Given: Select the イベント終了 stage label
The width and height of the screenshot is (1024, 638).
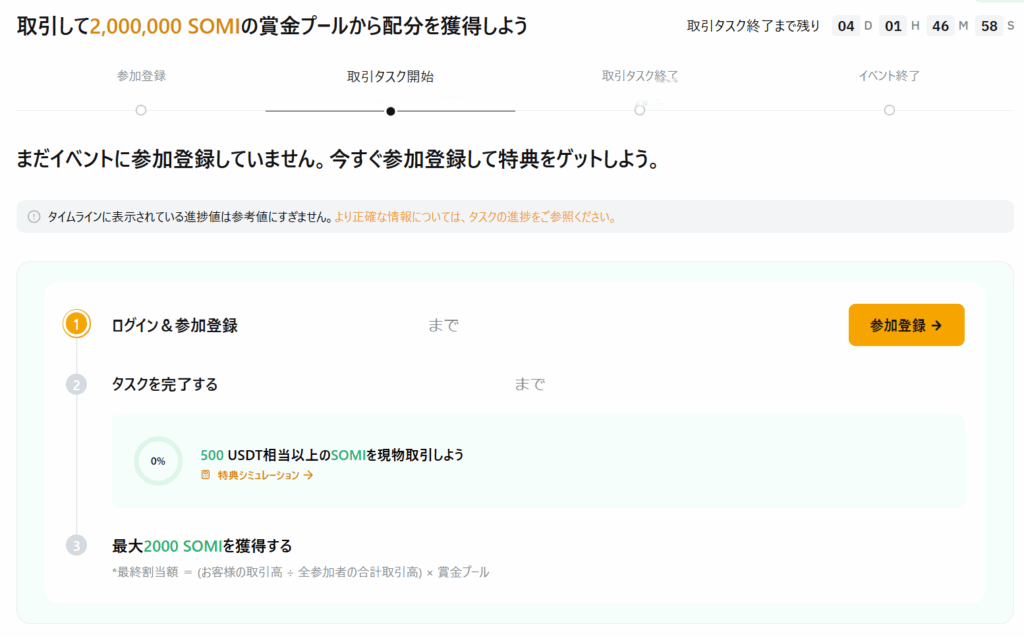Looking at the screenshot, I should click(x=889, y=76).
